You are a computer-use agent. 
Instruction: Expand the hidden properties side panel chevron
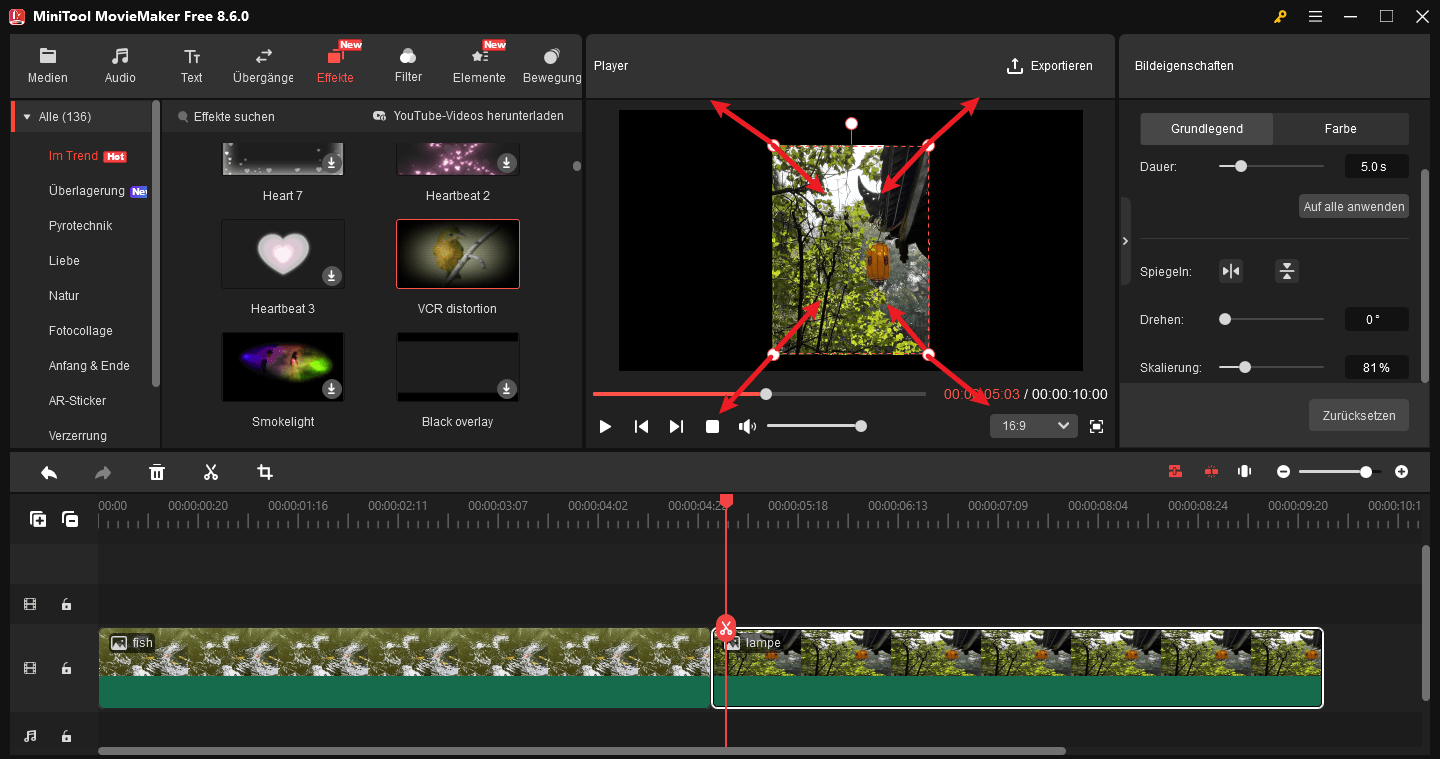click(x=1124, y=240)
